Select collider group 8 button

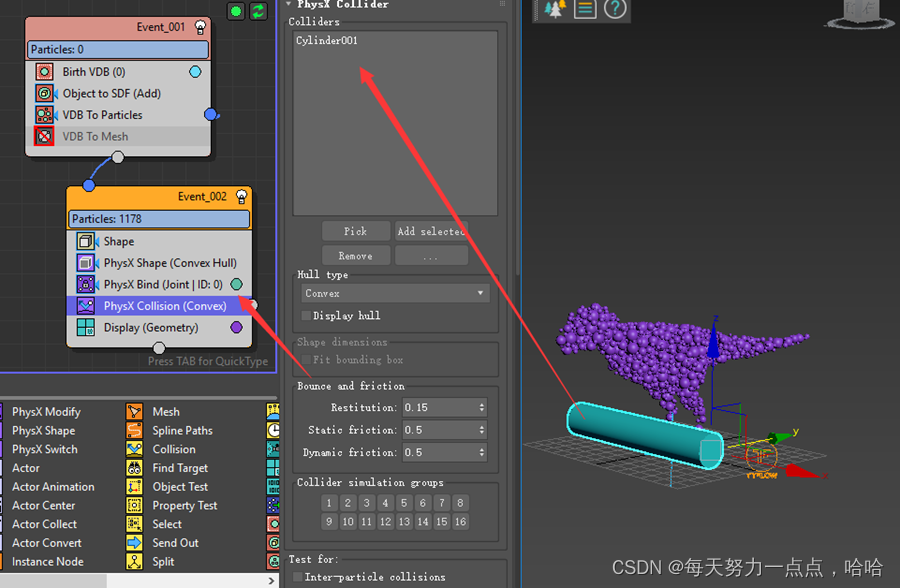pyautogui.click(x=460, y=502)
